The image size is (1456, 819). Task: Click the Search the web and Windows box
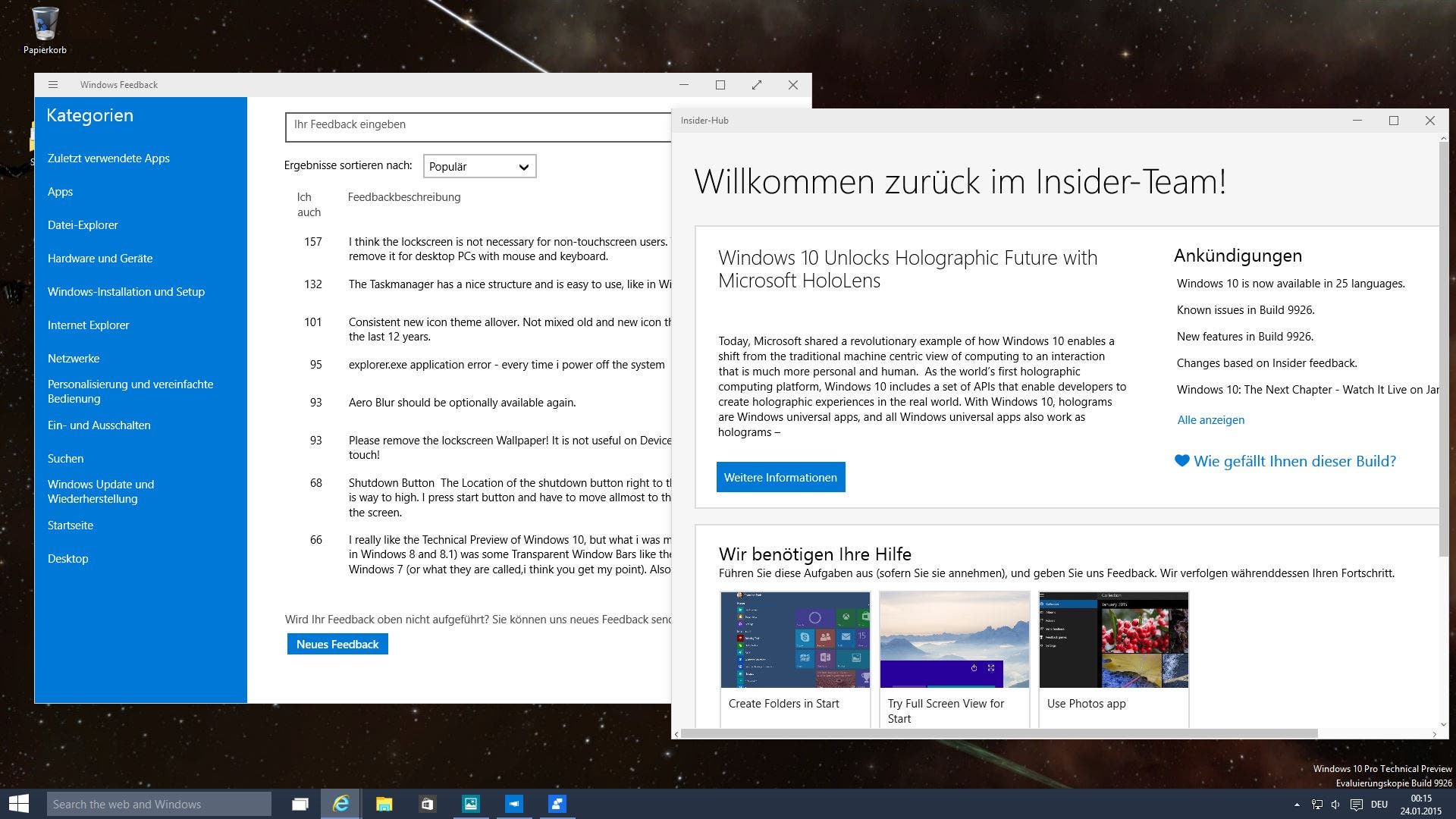pos(159,804)
